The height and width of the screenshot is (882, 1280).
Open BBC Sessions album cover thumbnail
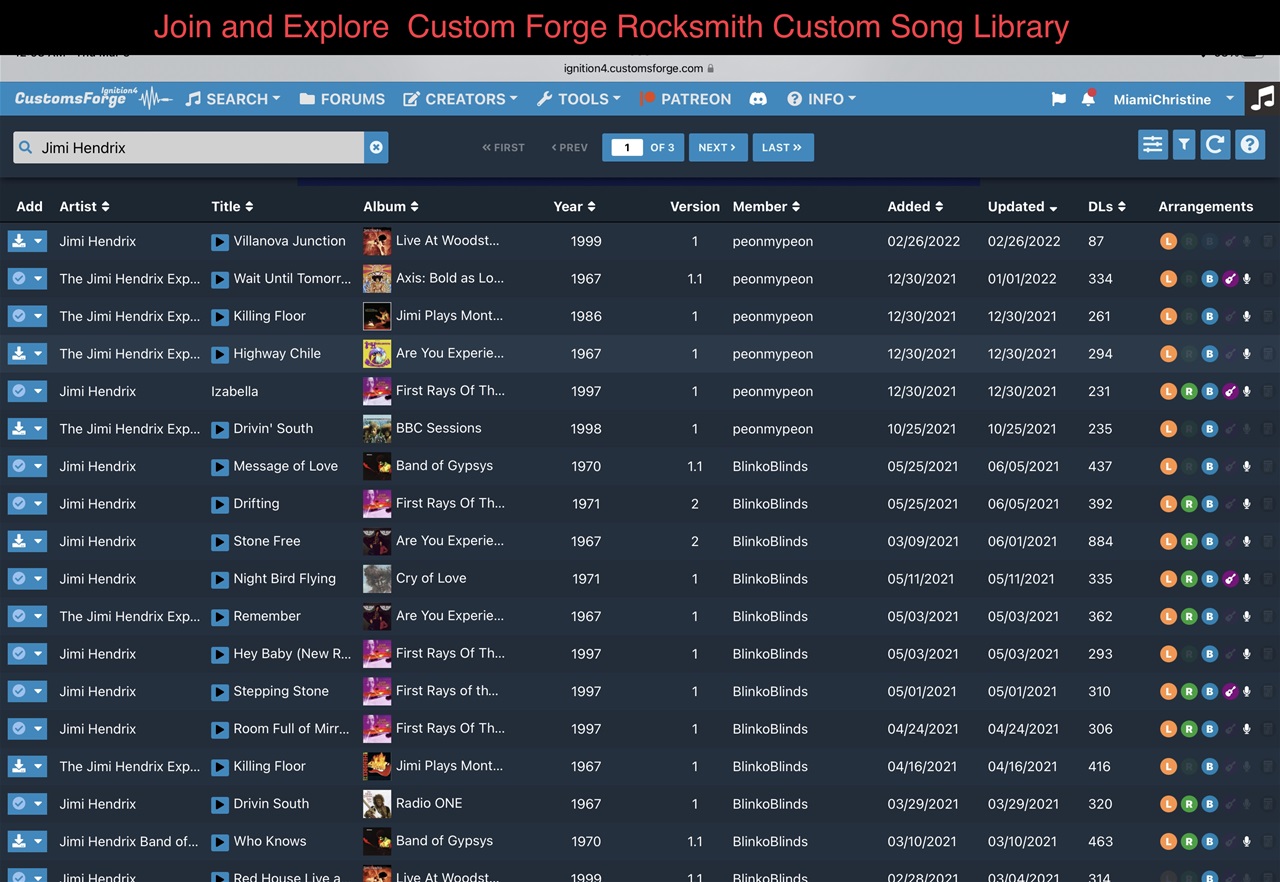pyautogui.click(x=377, y=429)
